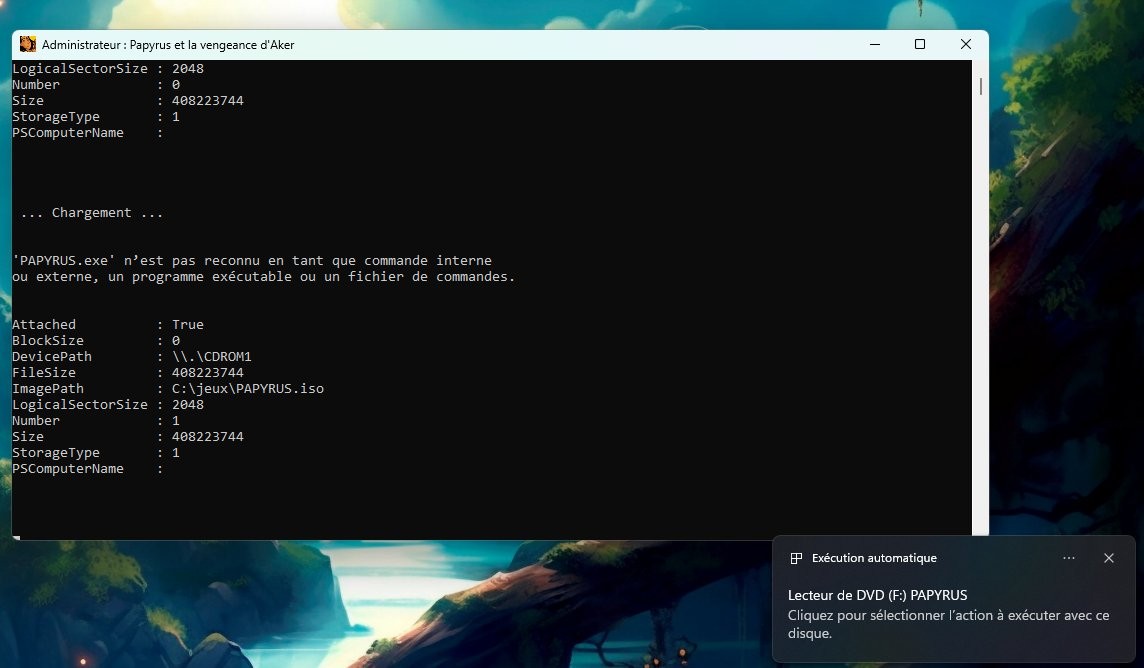This screenshot has height=668, width=1144.
Task: Grab the console's vertical scrollbar thumb
Action: 981,86
